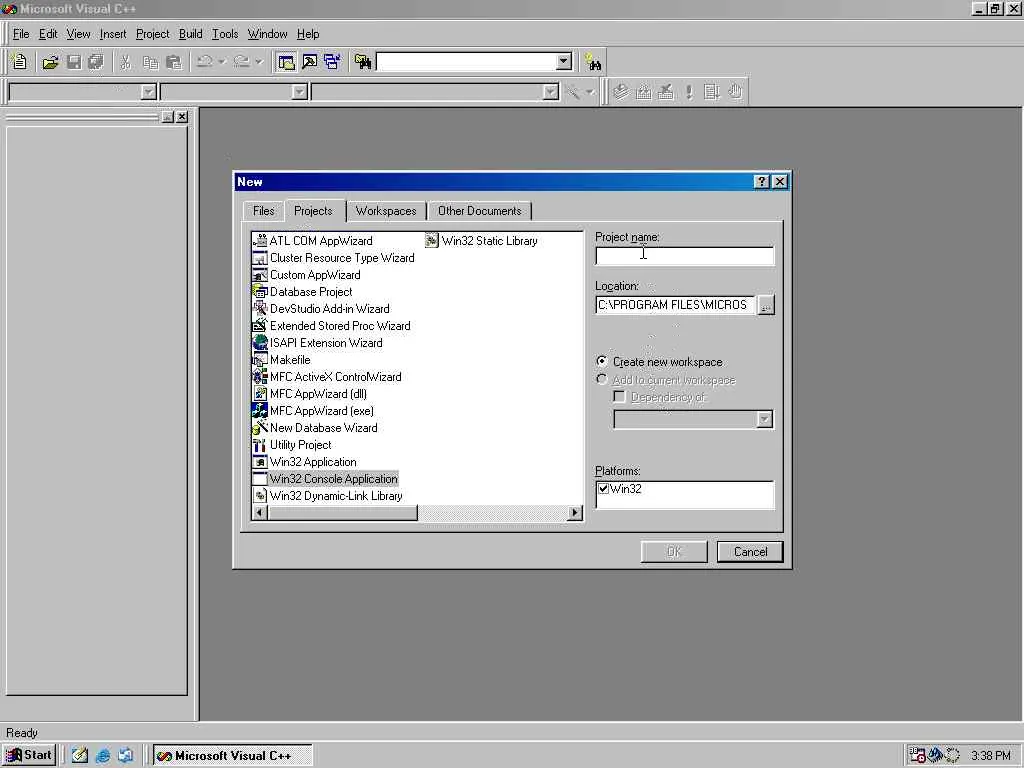Click the Stop Build toolbar icon
Screen dimensions: 1024x768
[665, 91]
